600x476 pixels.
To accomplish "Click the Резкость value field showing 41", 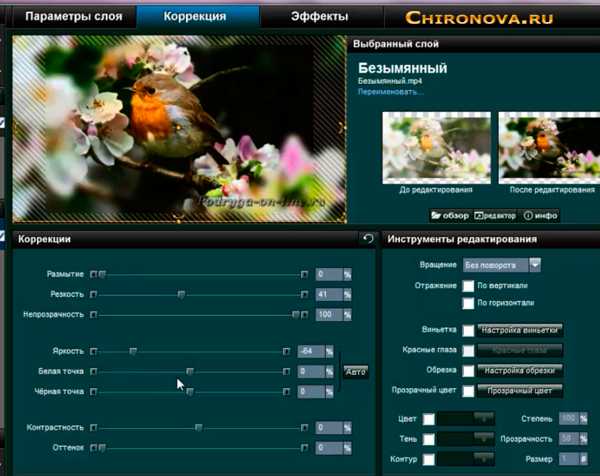I will pos(329,295).
